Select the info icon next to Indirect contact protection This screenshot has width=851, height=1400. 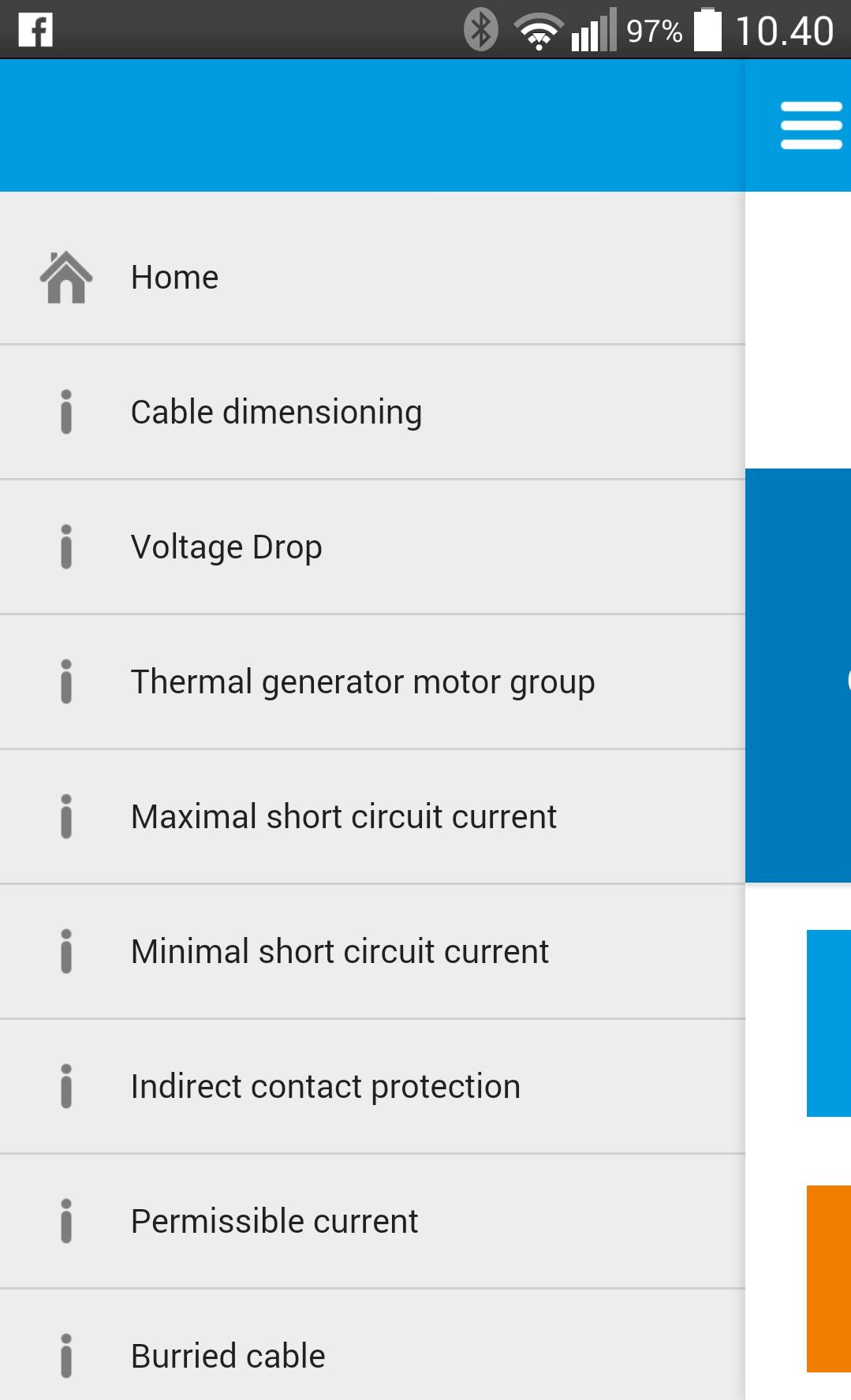pyautogui.click(x=65, y=1085)
